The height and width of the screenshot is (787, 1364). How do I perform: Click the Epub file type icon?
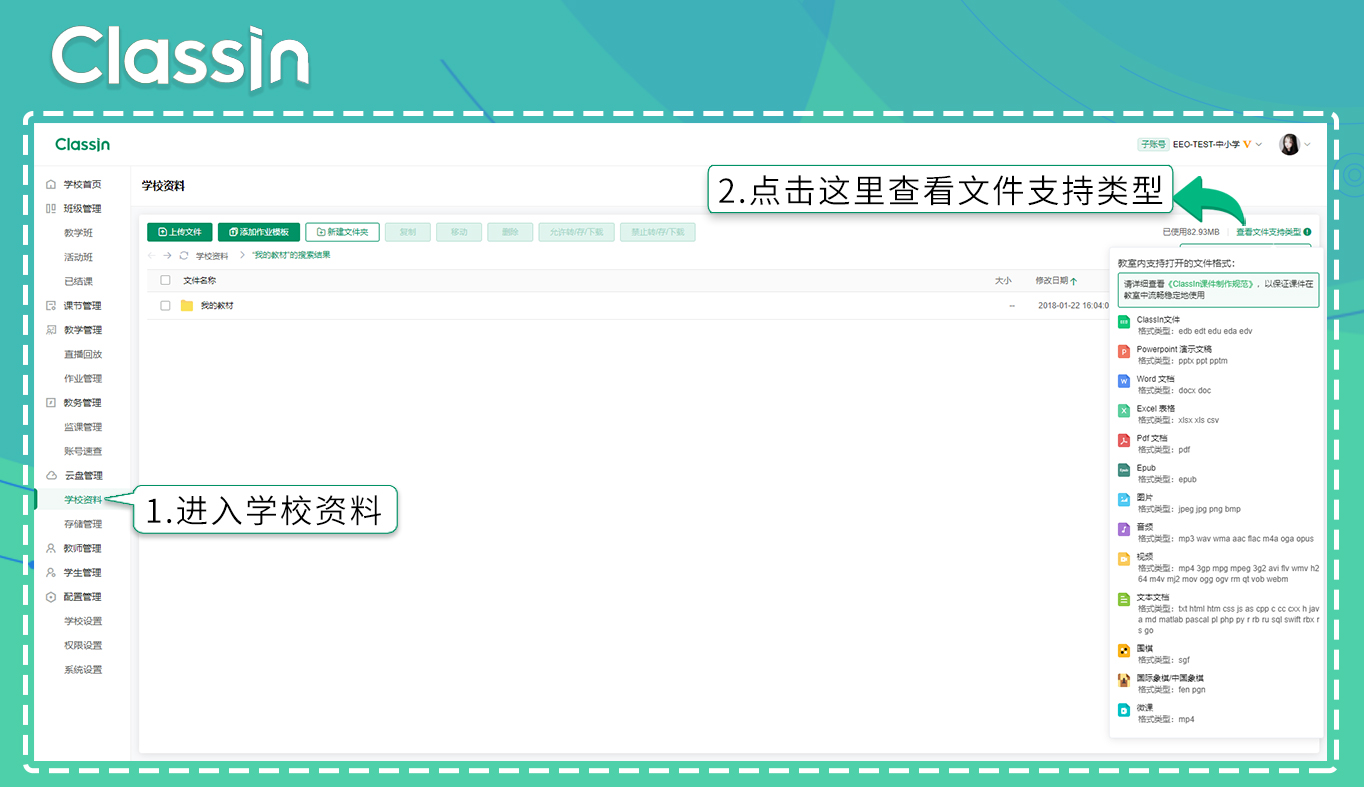tap(1124, 470)
